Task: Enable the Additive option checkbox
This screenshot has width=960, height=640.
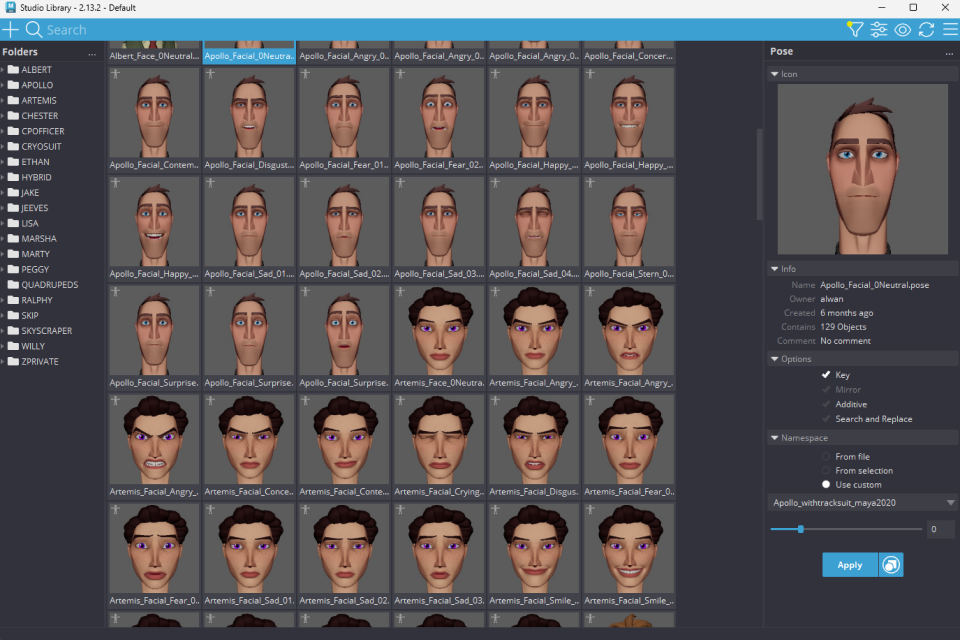Action: pyautogui.click(x=826, y=404)
